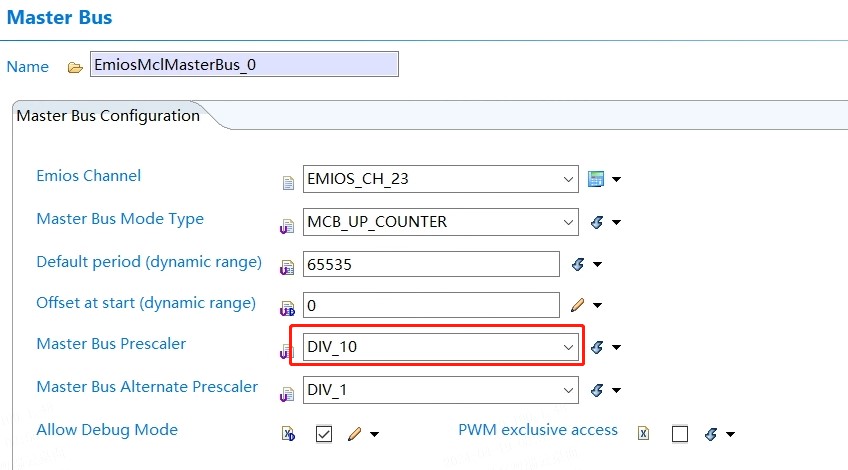
Task: Click the calculated-value icon beside Master Bus Alternate Prescaler
Action: click(597, 390)
